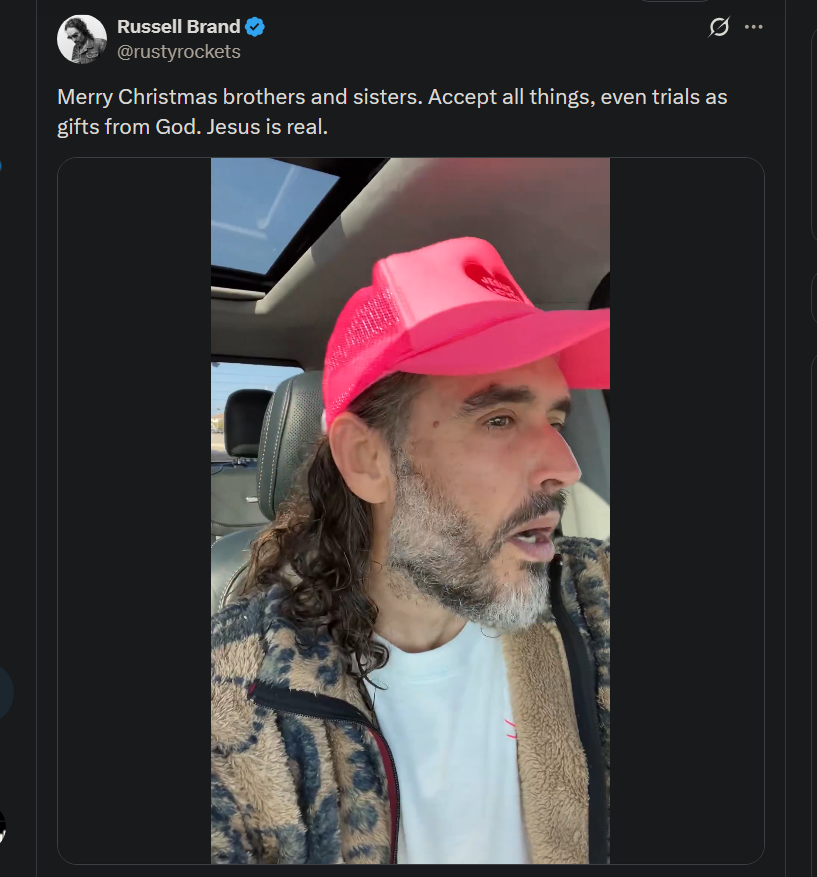Visit the @rustyrockets handle link
Image resolution: width=817 pixels, height=877 pixels.
pyautogui.click(x=179, y=52)
